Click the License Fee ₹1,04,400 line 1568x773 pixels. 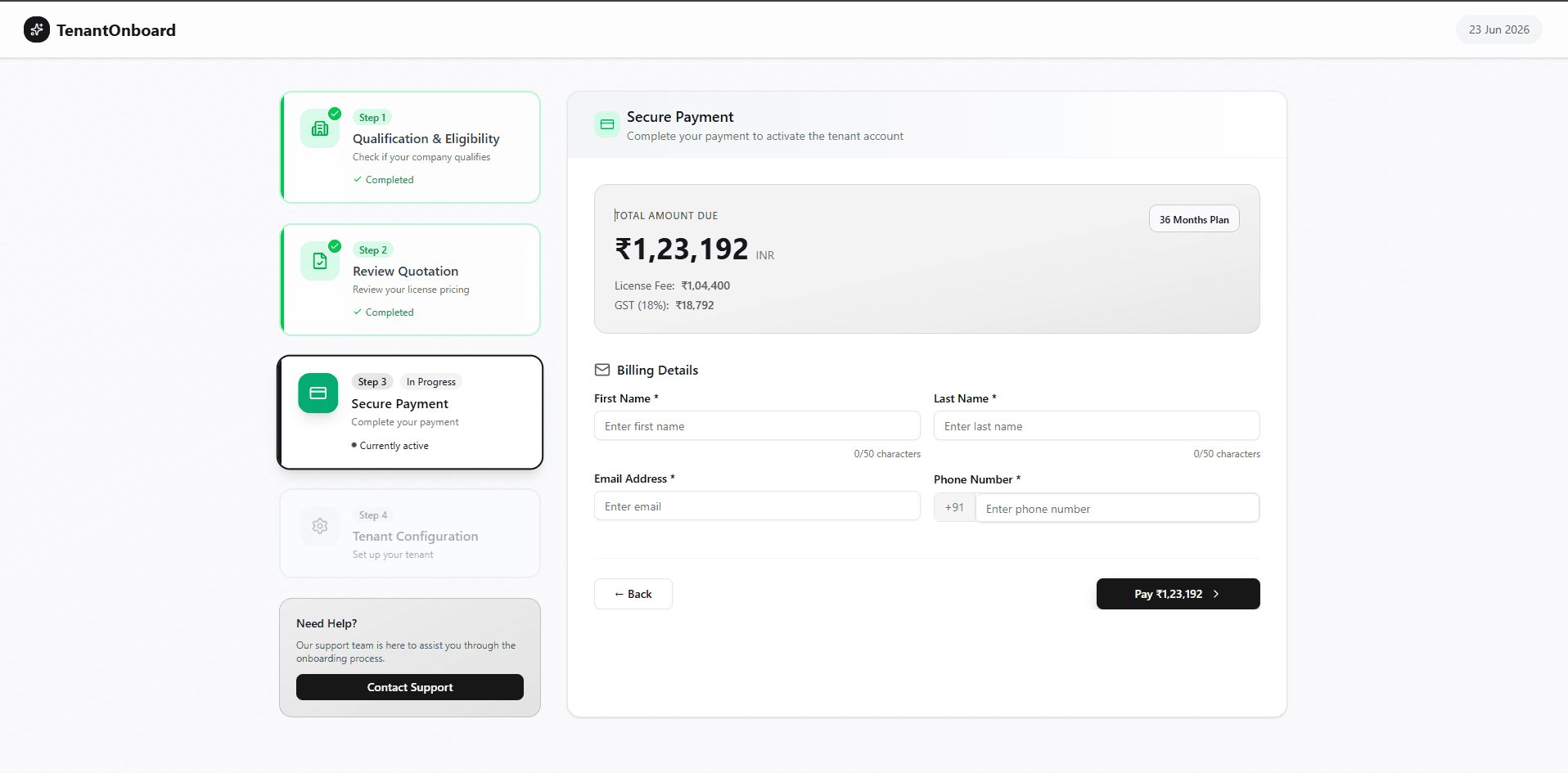672,285
